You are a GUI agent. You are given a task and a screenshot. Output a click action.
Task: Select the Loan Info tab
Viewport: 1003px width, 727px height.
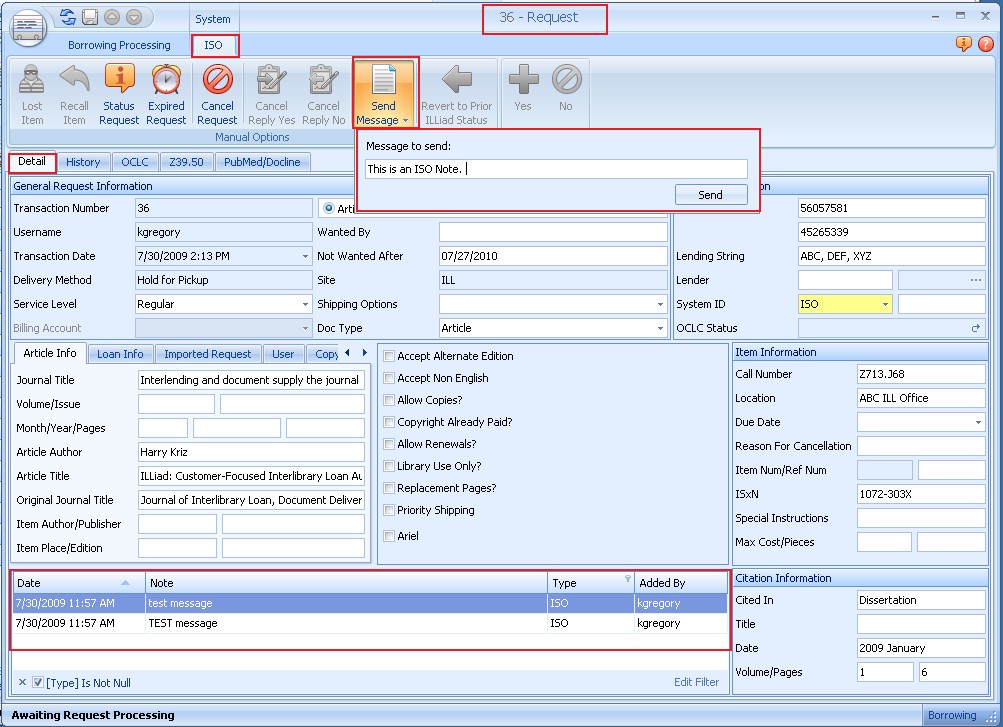click(120, 354)
